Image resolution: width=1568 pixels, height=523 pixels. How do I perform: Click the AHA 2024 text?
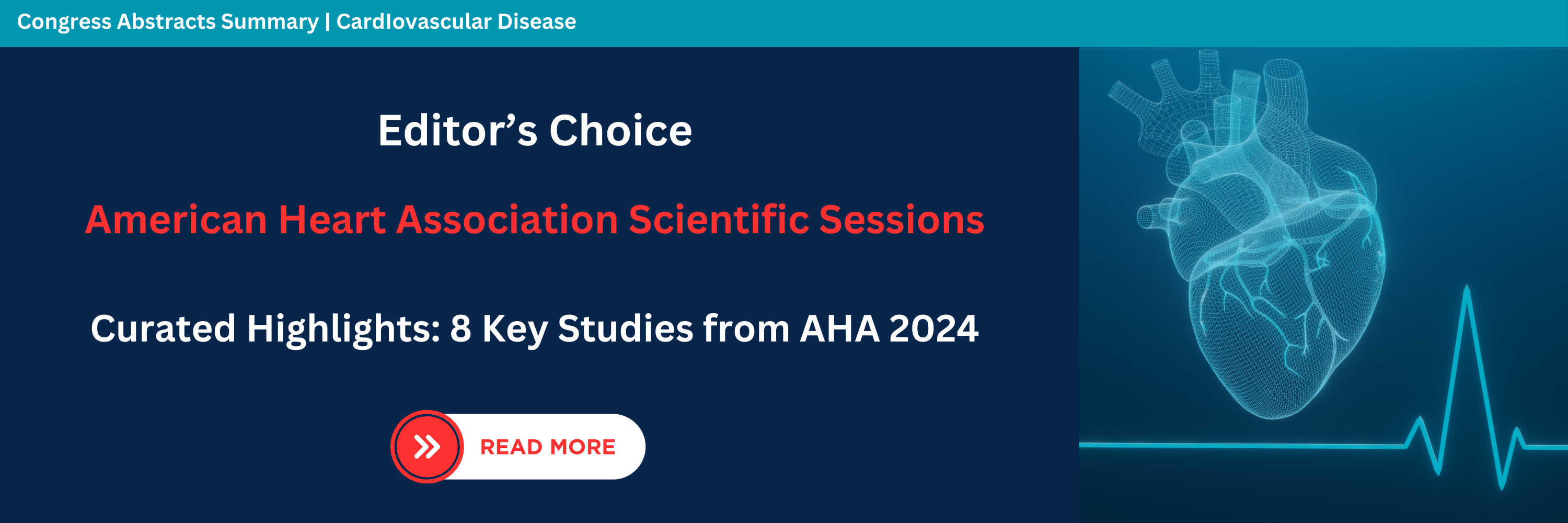coord(889,329)
